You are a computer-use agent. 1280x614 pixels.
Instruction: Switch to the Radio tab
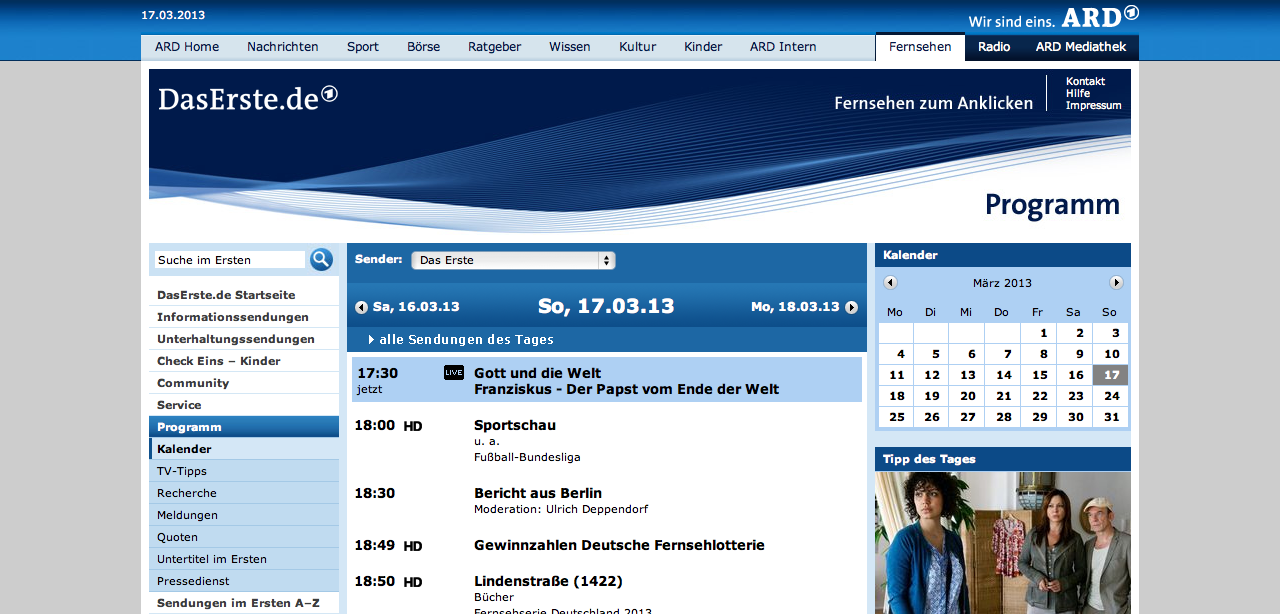[x=994, y=47]
